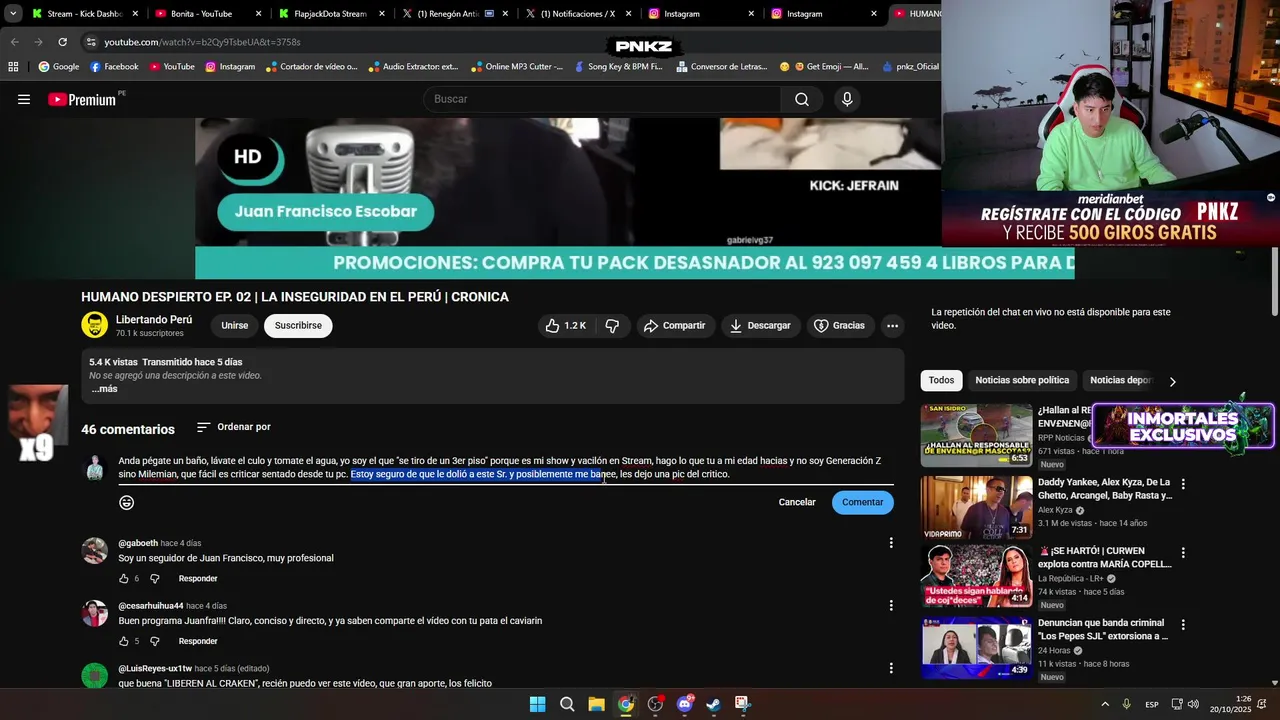Viewport: 1280px width, 720px height.
Task: Select Todos filter chip
Action: coord(941,380)
